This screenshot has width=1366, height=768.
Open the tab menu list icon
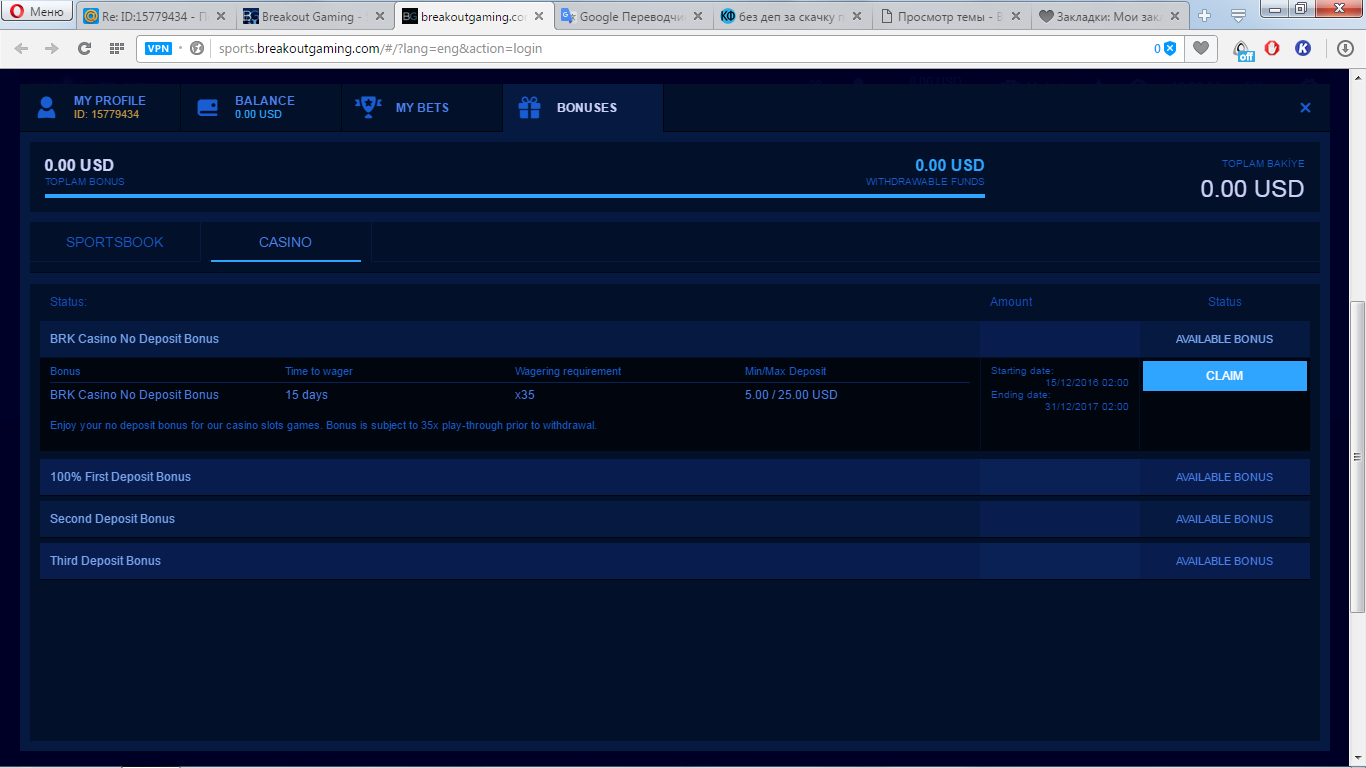(x=1238, y=16)
